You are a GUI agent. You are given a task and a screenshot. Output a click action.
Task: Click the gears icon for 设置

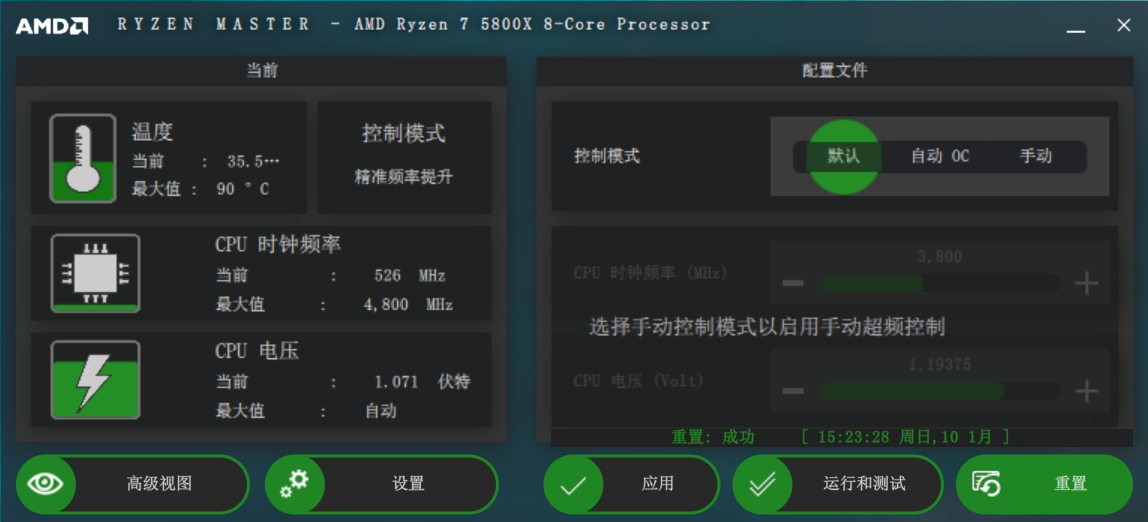[x=295, y=484]
